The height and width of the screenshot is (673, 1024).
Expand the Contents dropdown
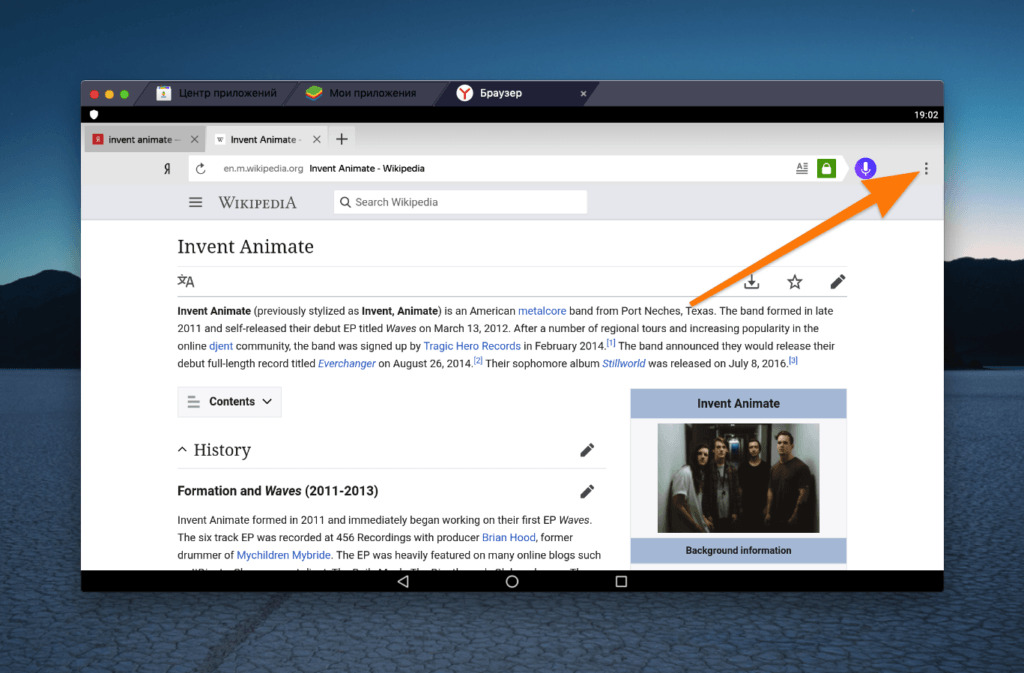pos(229,401)
